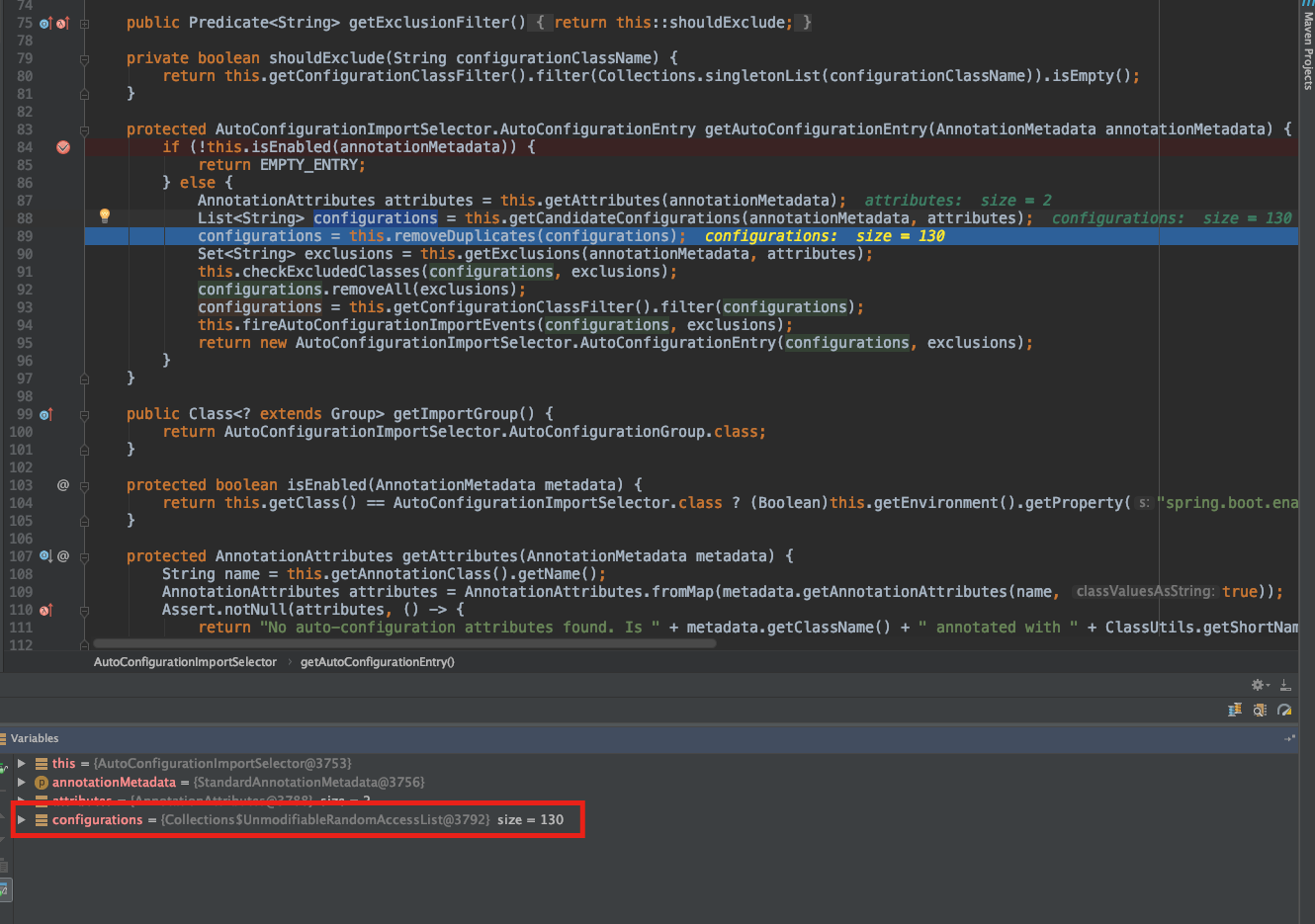
Task: Click the restore layout icon in debug toolbar
Action: pyautogui.click(x=1235, y=710)
